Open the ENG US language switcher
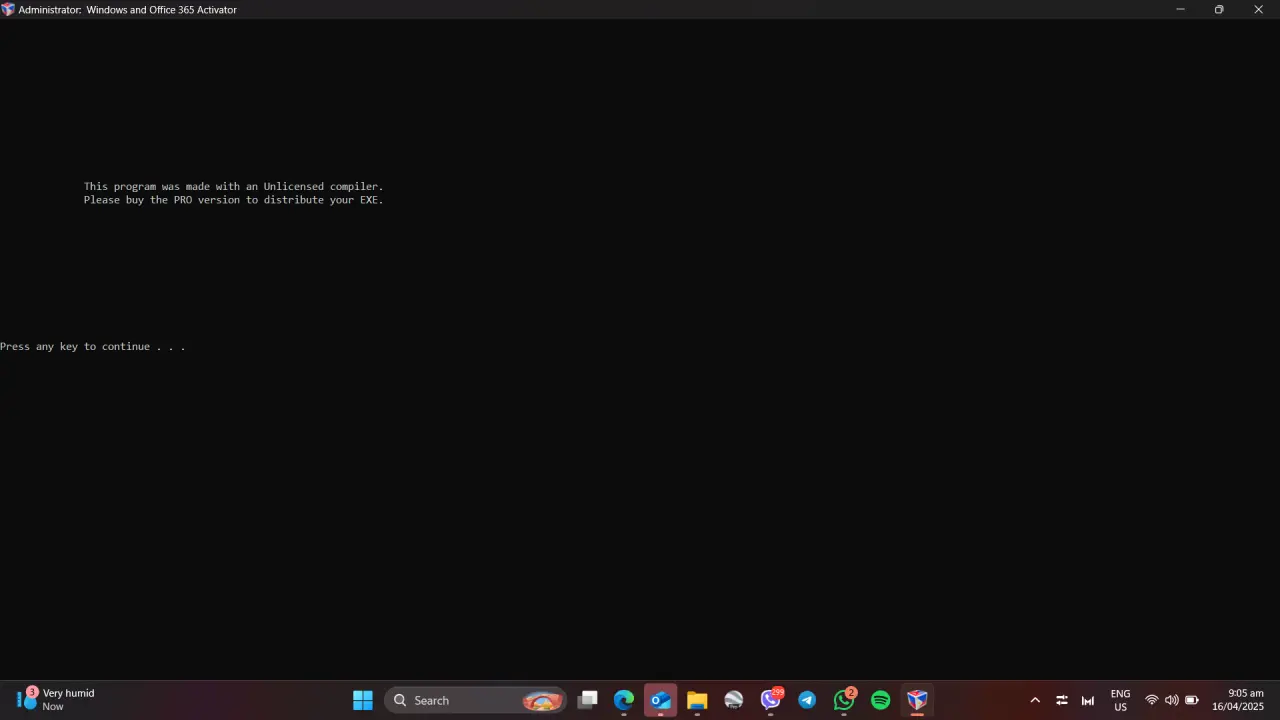1280x720 pixels. [1121, 700]
